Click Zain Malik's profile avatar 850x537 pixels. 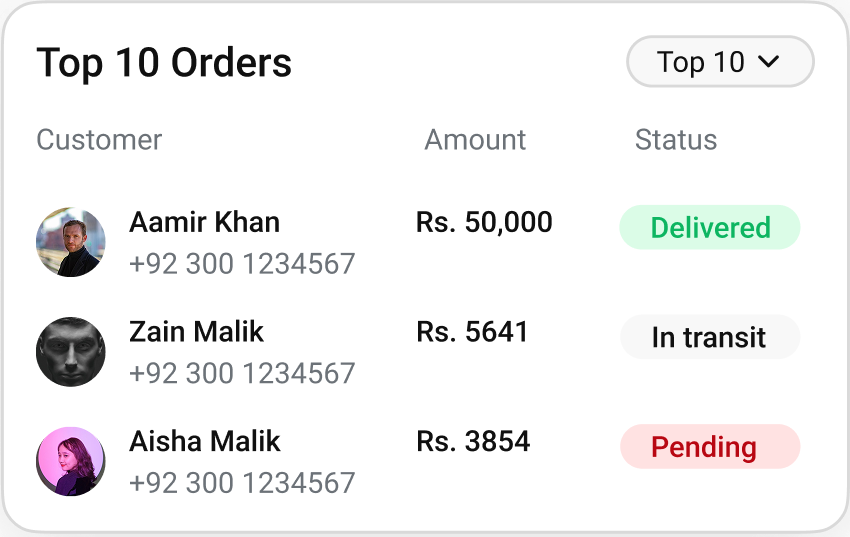pos(71,352)
